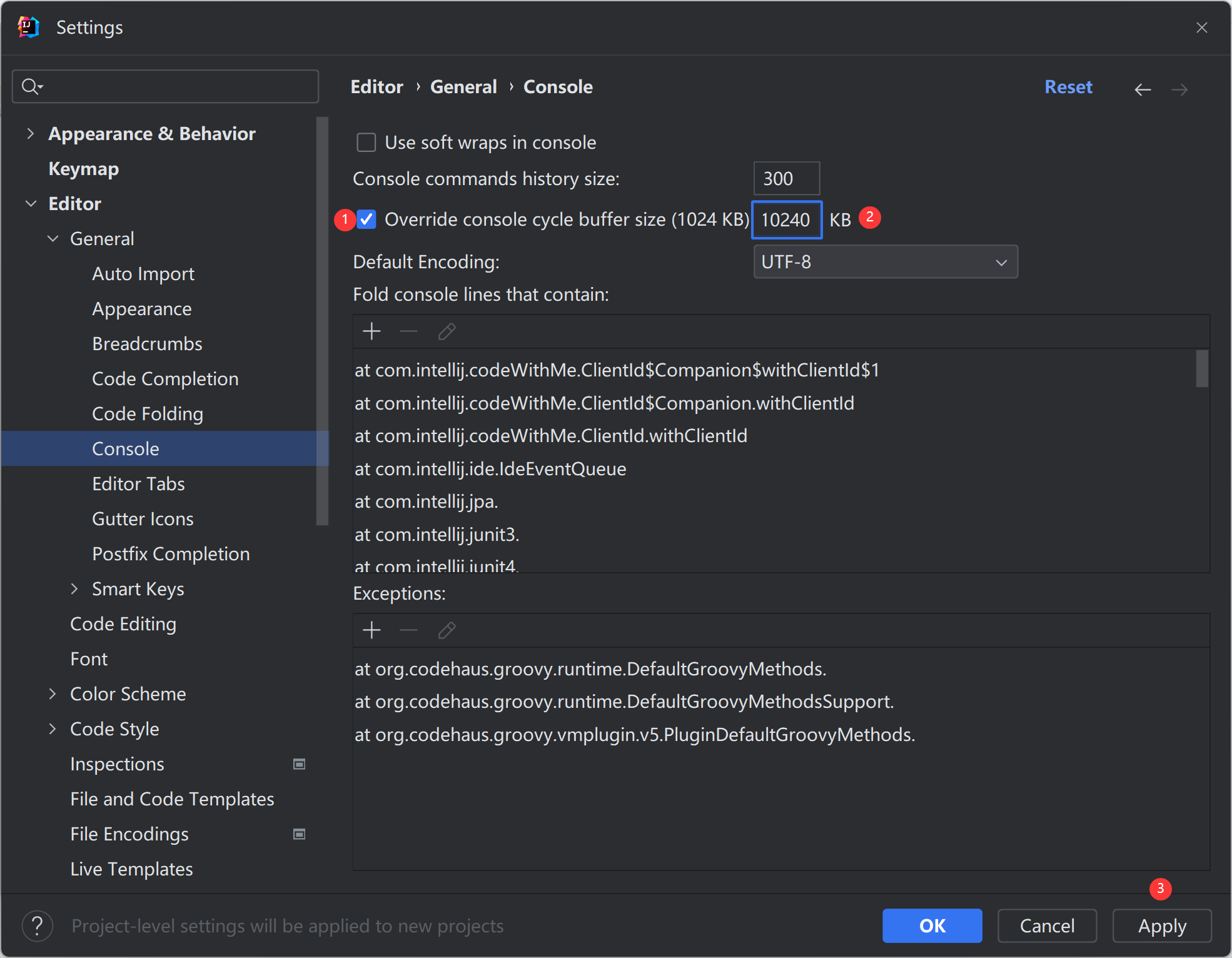The height and width of the screenshot is (958, 1232).
Task: Expand the Code Style node
Action: coord(53,729)
